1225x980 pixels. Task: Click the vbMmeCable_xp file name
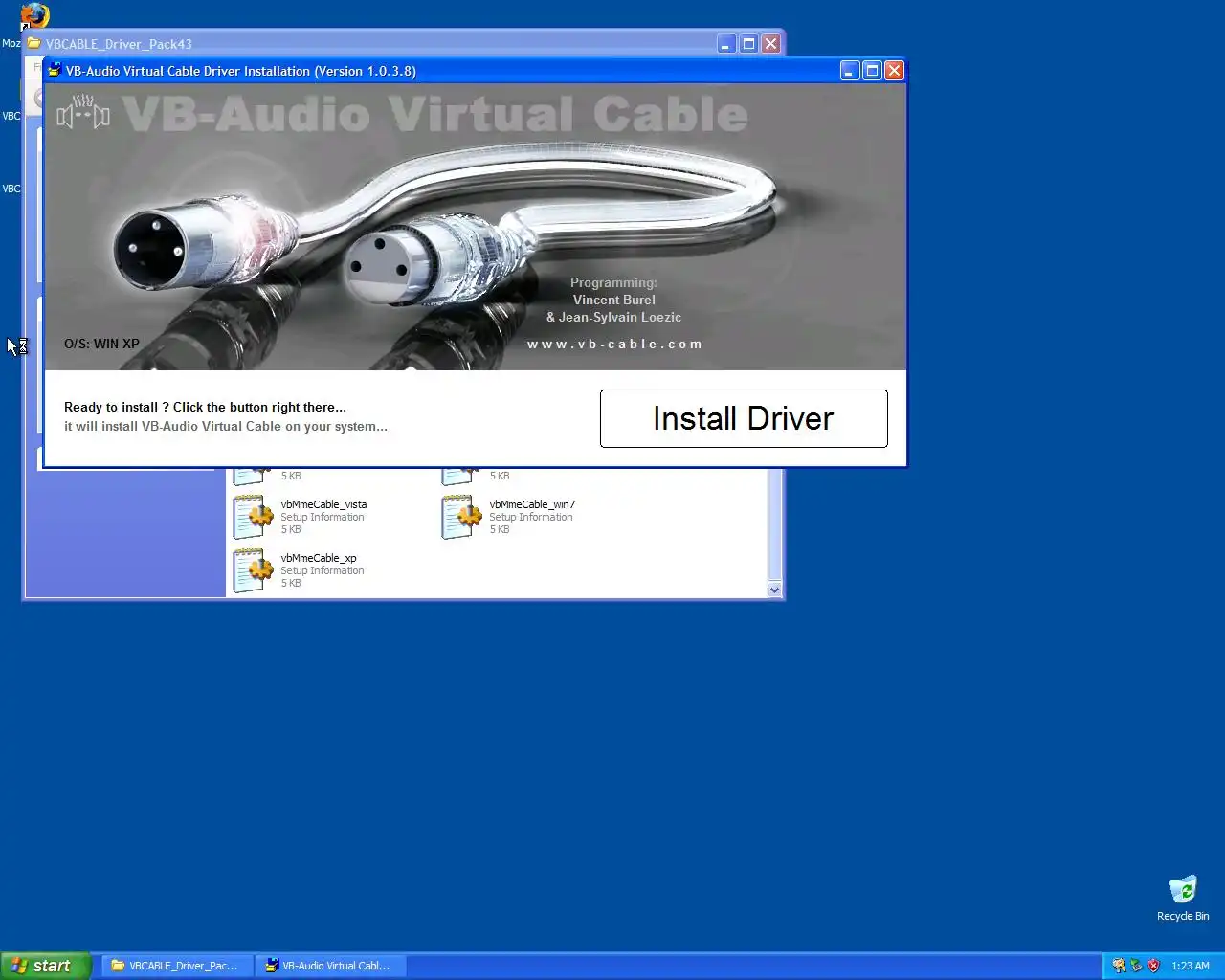pyautogui.click(x=319, y=558)
